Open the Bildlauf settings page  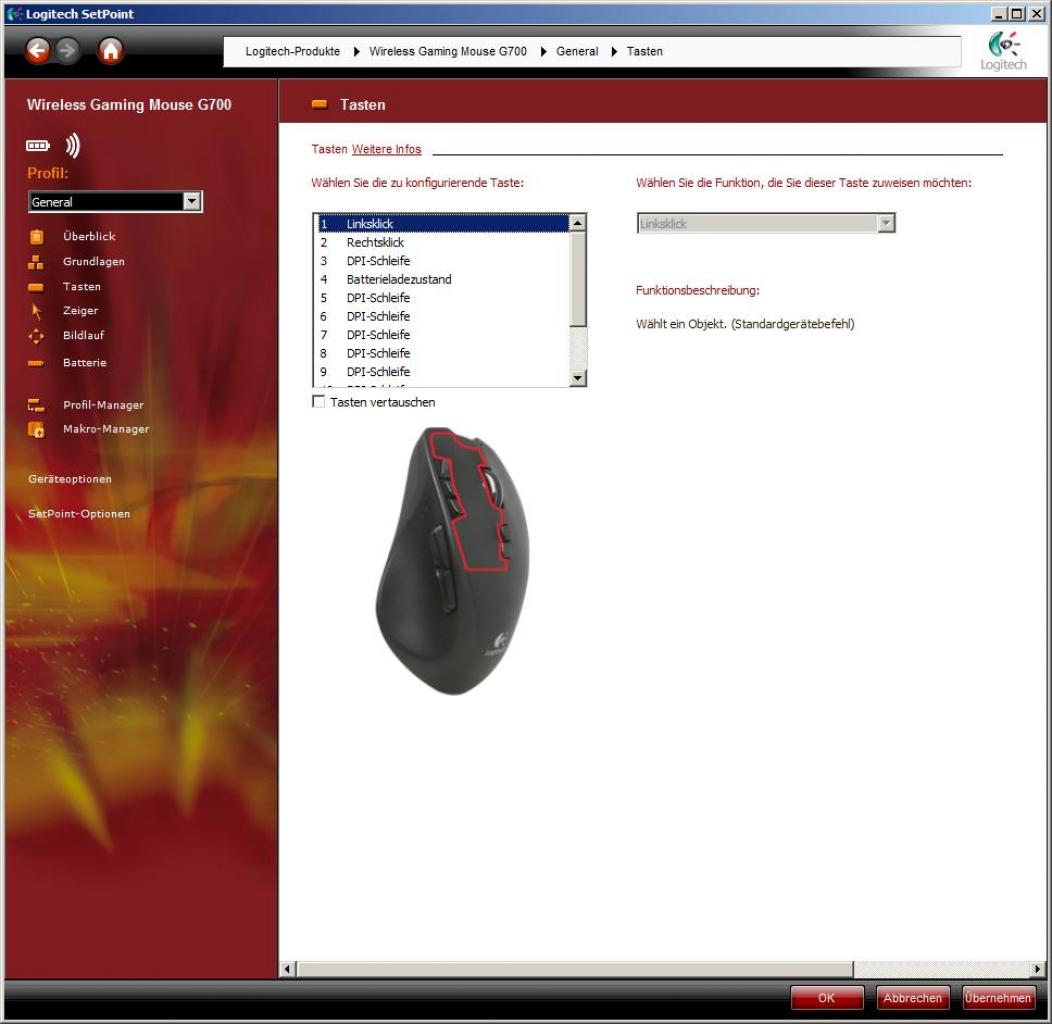[x=84, y=336]
